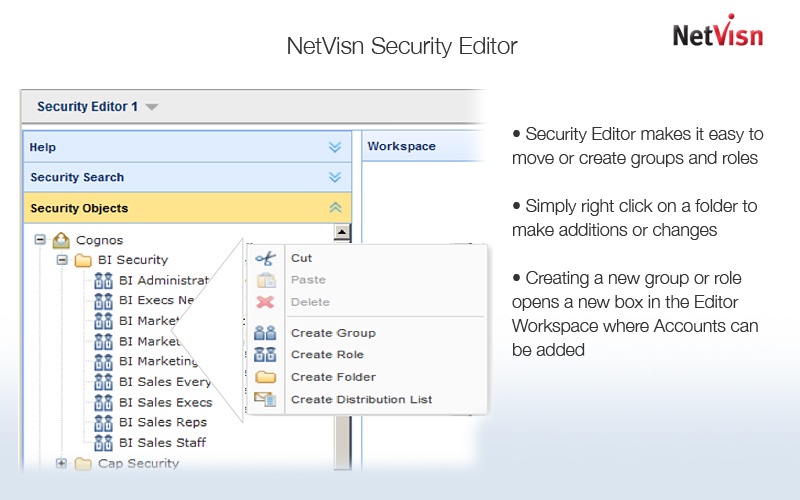This screenshot has width=800, height=500.
Task: Expand the Cap Security folder node
Action: pos(61,463)
